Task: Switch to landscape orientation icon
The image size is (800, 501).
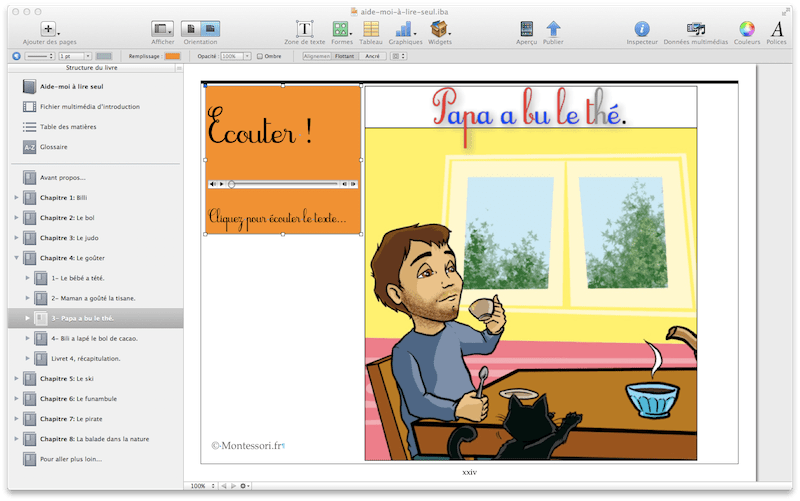Action: [x=210, y=29]
